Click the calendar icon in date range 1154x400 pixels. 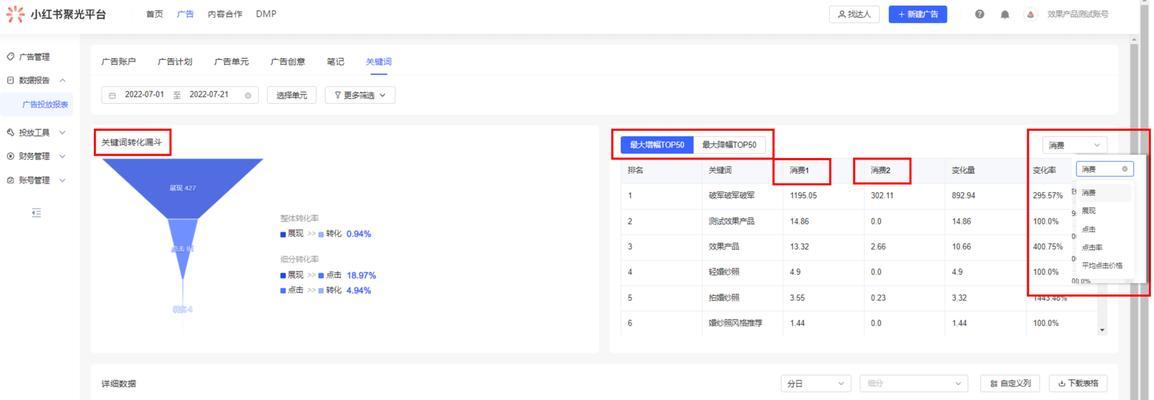coord(112,95)
